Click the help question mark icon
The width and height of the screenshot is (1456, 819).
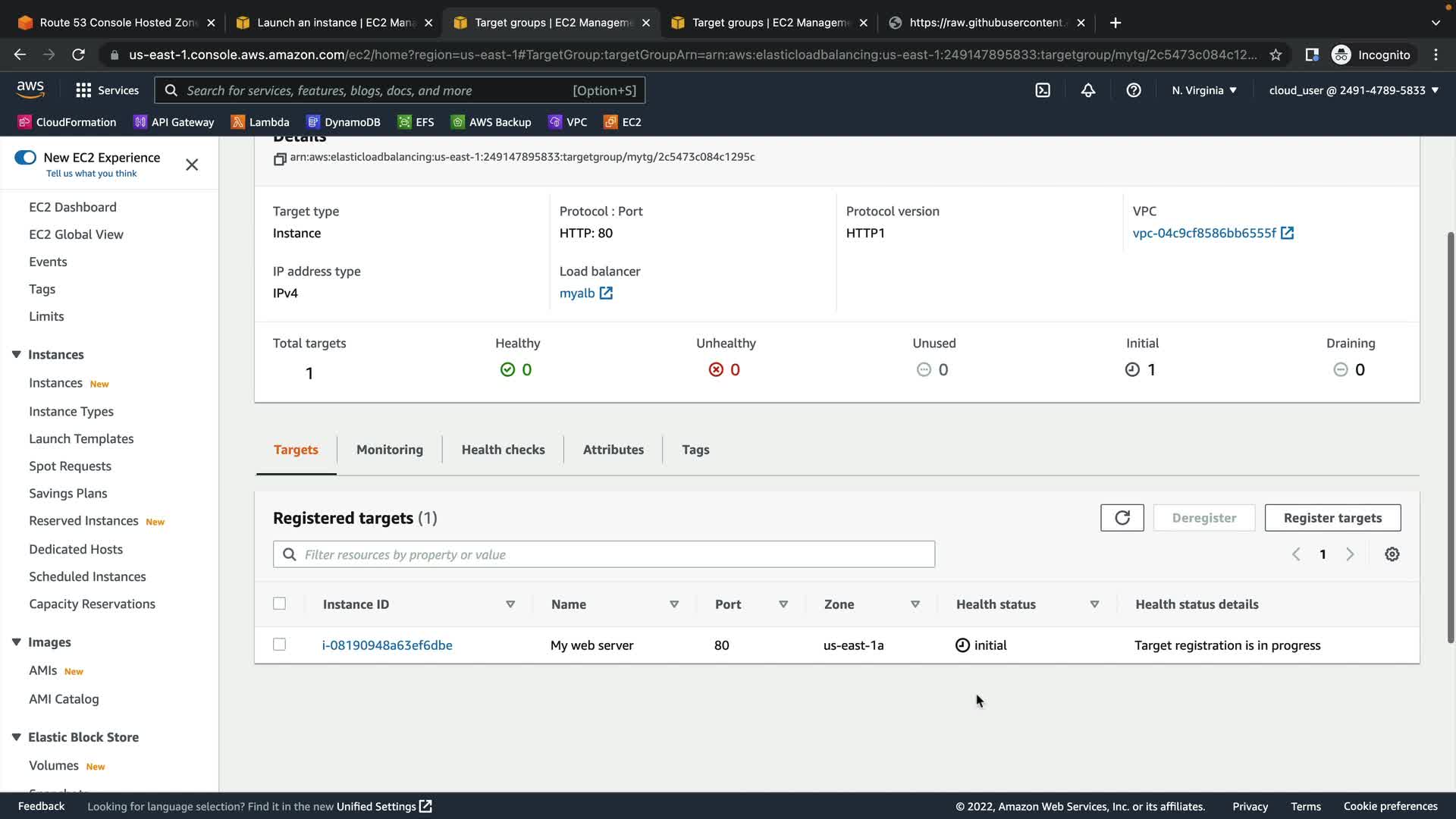pyautogui.click(x=1133, y=90)
